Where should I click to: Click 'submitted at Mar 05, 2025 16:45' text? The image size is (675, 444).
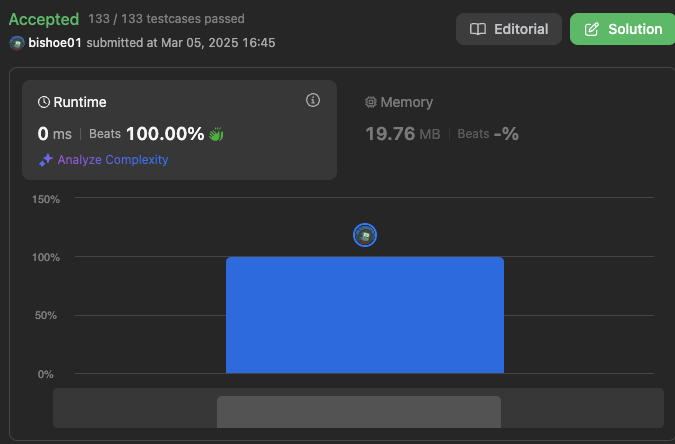click(181, 43)
